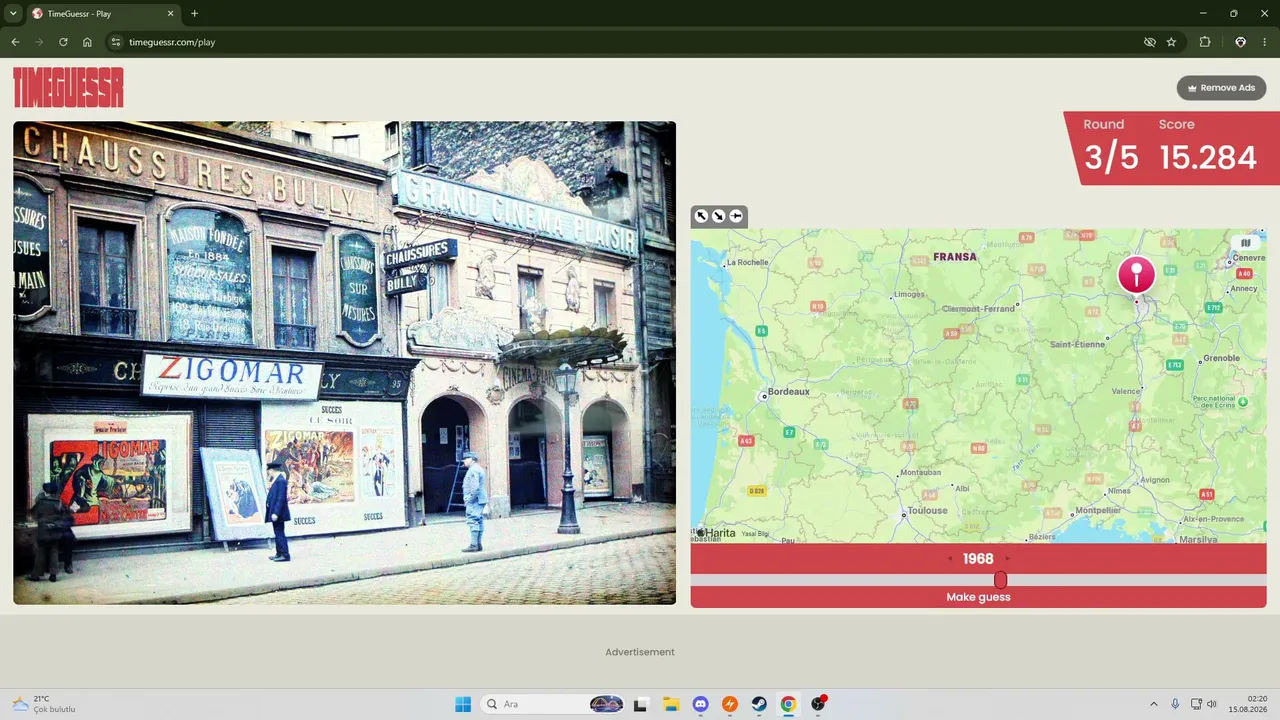Open Steam from the taskbar
Image resolution: width=1280 pixels, height=720 pixels.
pyautogui.click(x=759, y=704)
